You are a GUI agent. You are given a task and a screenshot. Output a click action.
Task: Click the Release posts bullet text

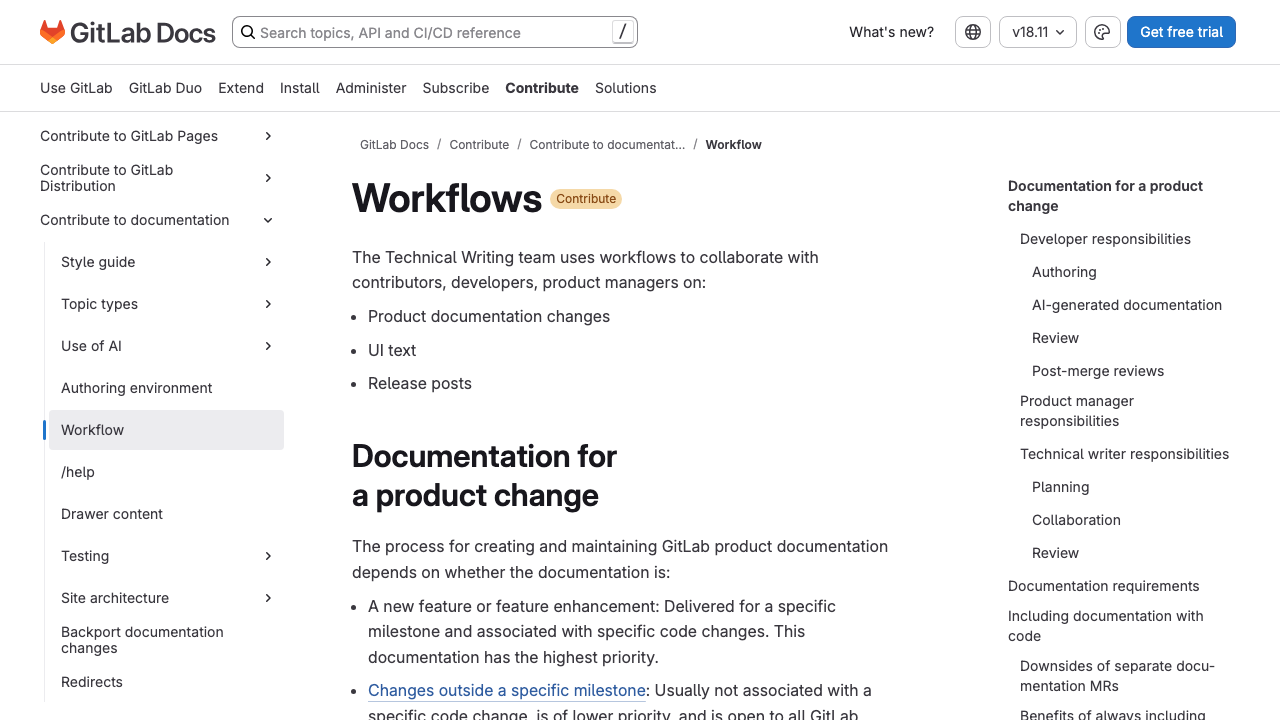(x=420, y=383)
